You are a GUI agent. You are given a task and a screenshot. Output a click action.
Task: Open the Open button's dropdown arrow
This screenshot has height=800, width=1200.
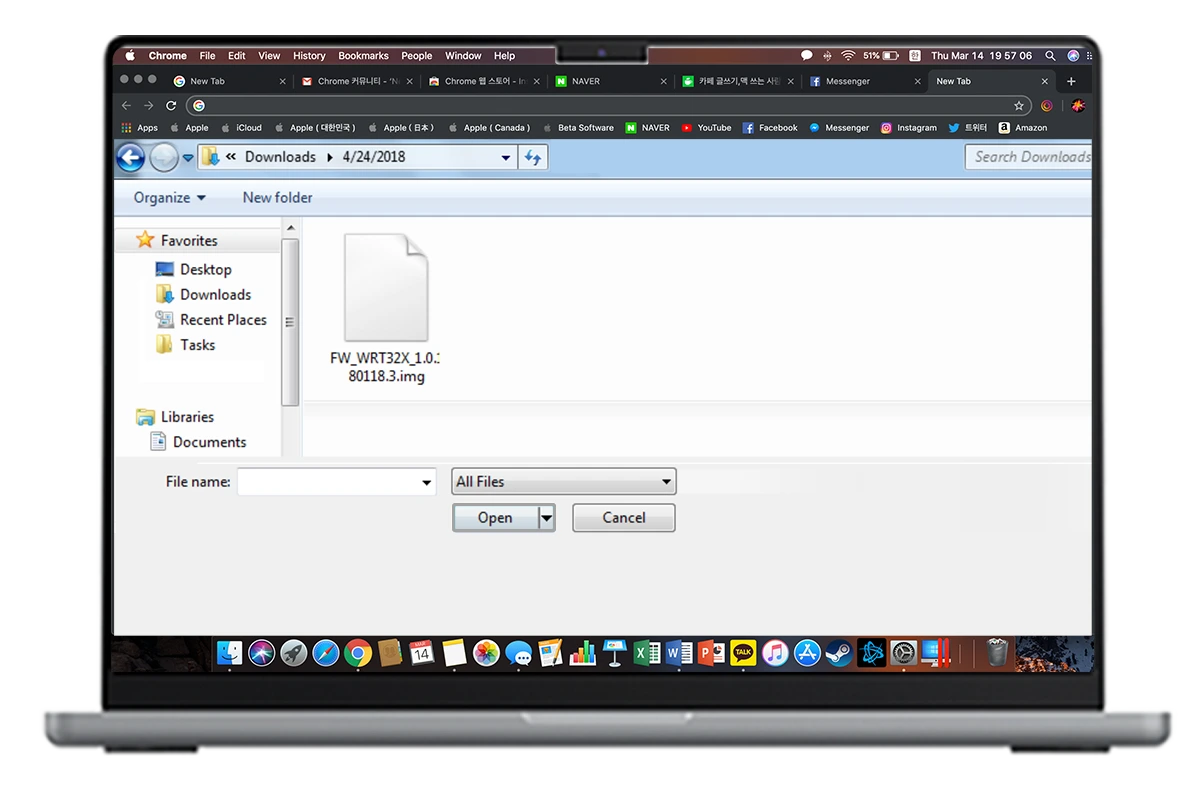(546, 518)
